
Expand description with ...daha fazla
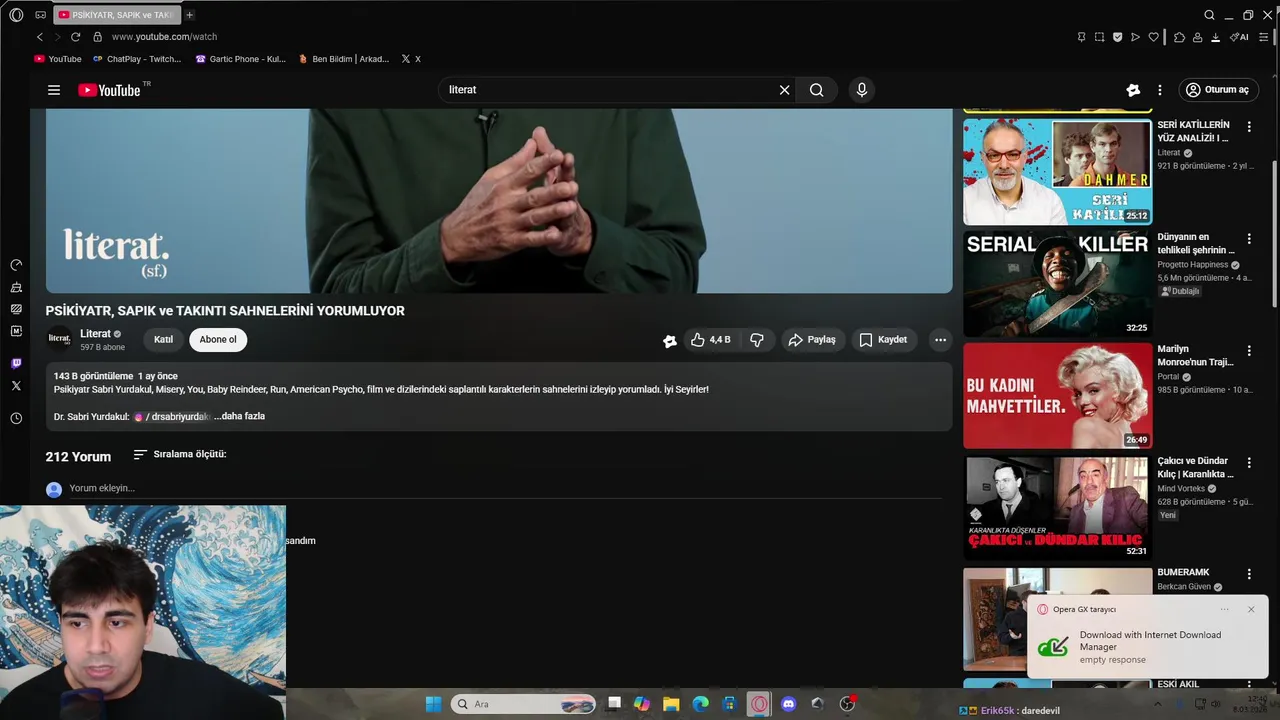239,416
